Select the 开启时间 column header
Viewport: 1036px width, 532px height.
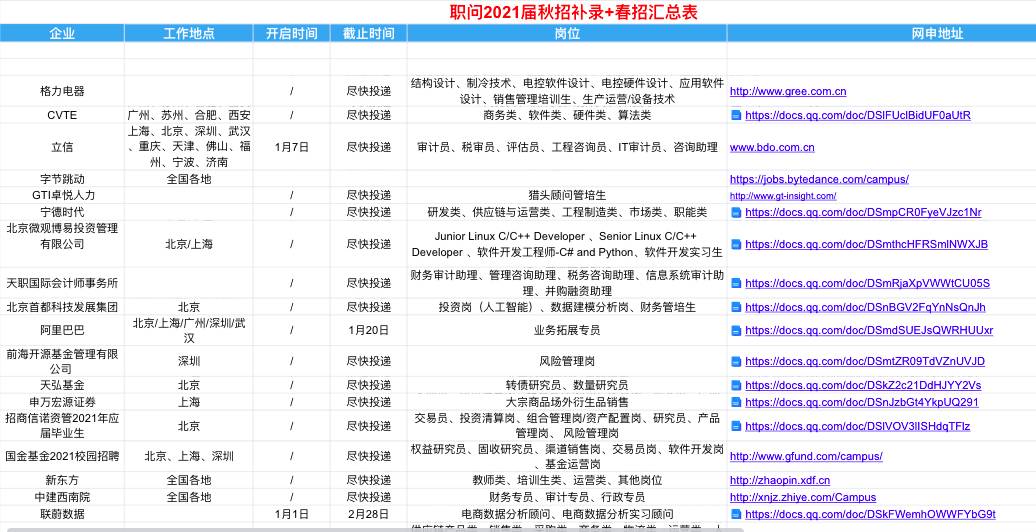(291, 33)
